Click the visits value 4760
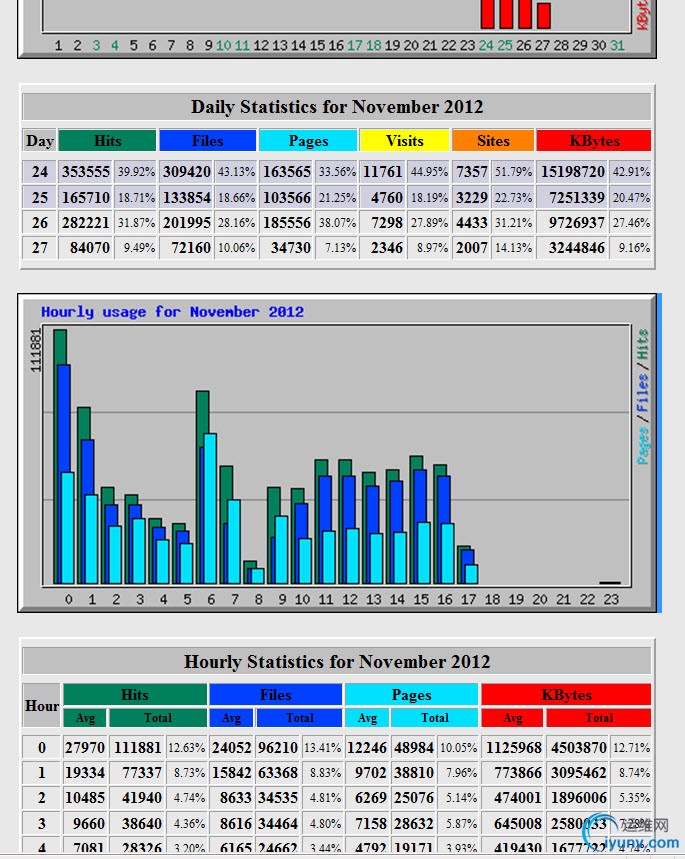This screenshot has height=859, width=685. point(387,197)
